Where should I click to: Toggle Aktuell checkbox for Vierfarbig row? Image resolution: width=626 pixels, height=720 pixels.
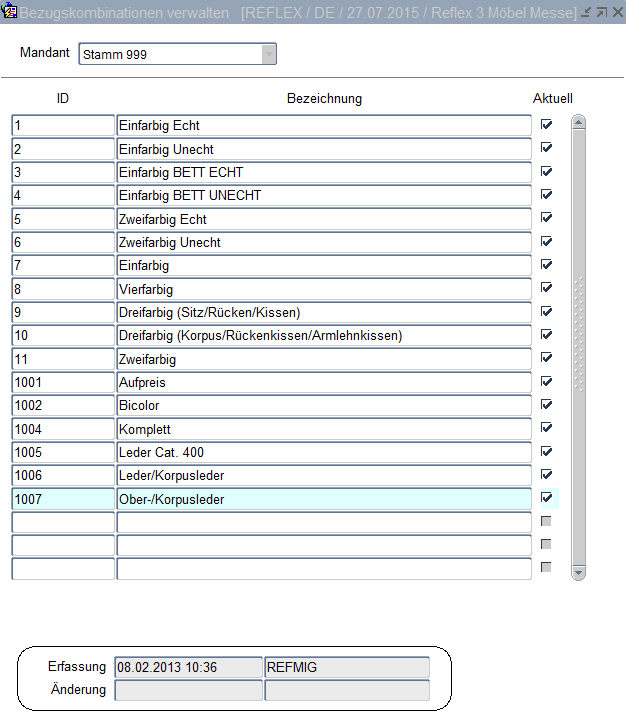(x=546, y=288)
